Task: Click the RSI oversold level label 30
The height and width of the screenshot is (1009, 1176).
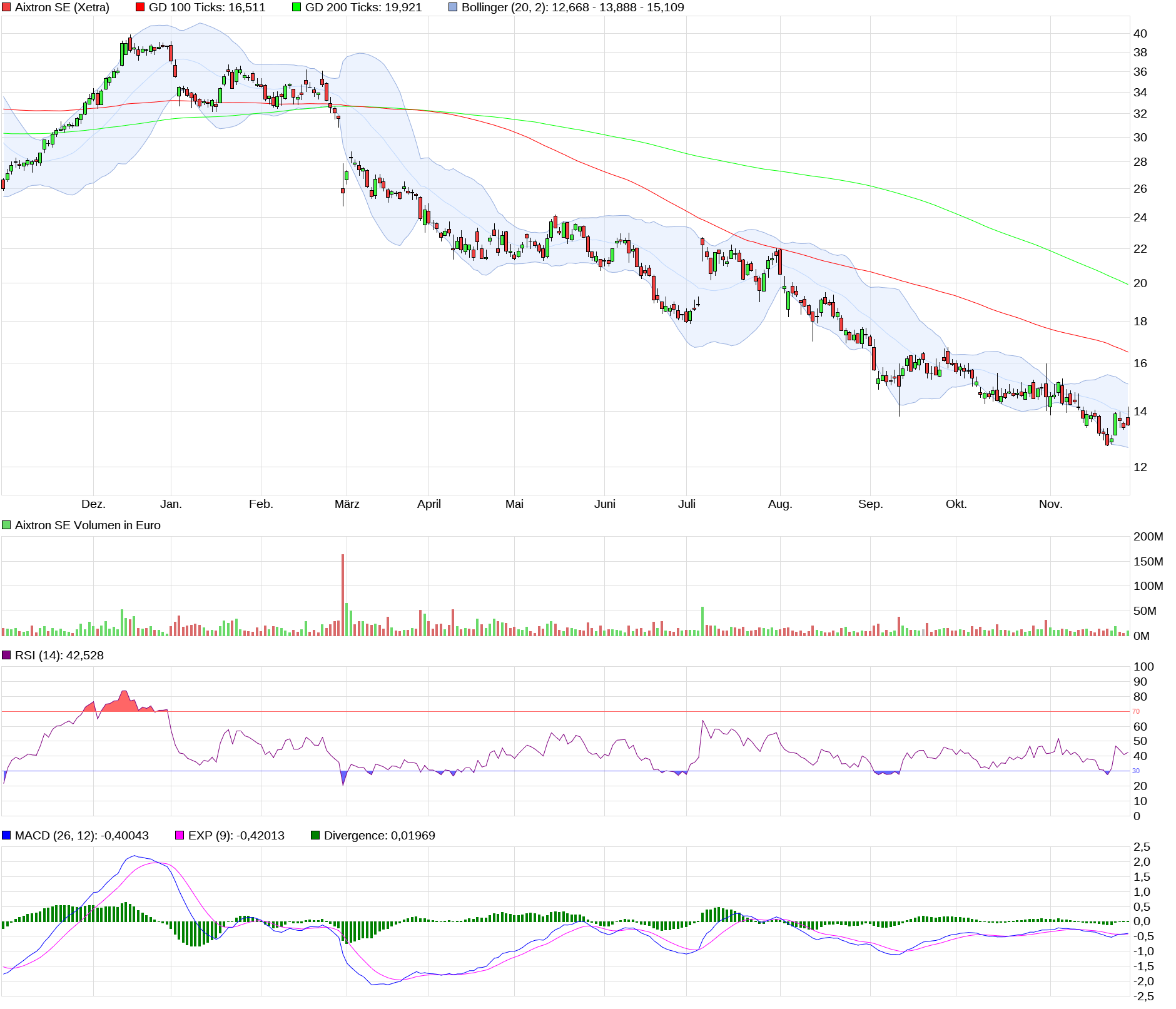Action: point(1136,771)
